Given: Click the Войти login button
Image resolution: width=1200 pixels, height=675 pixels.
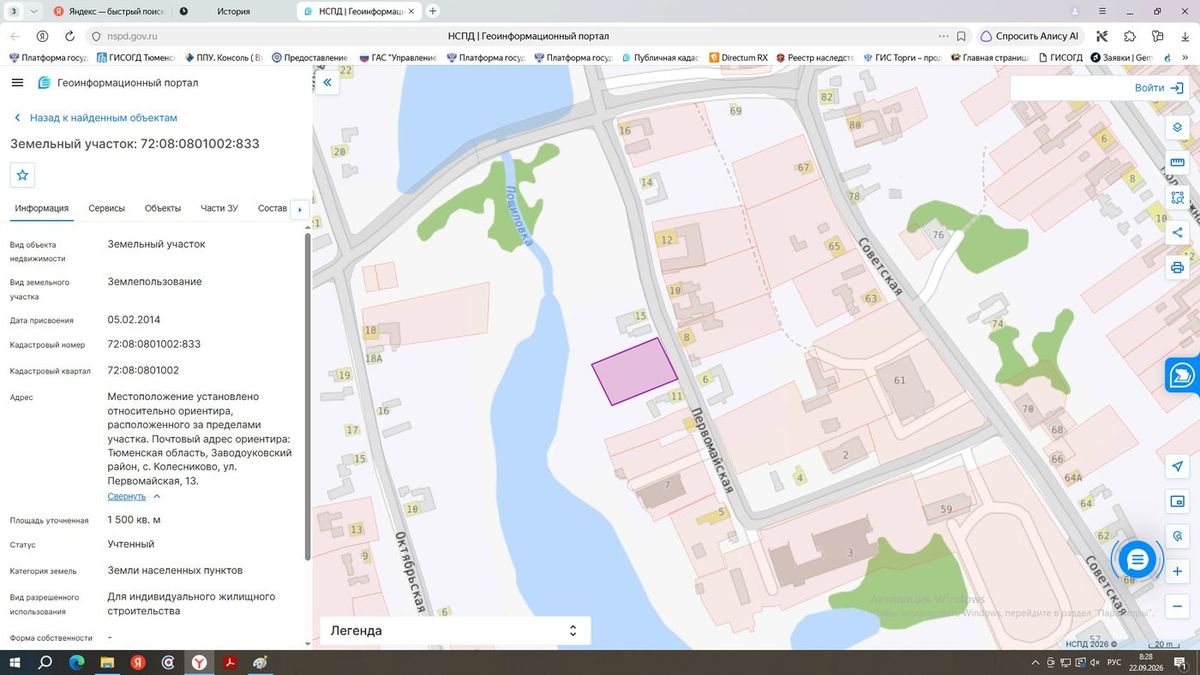Looking at the screenshot, I should tap(1158, 88).
